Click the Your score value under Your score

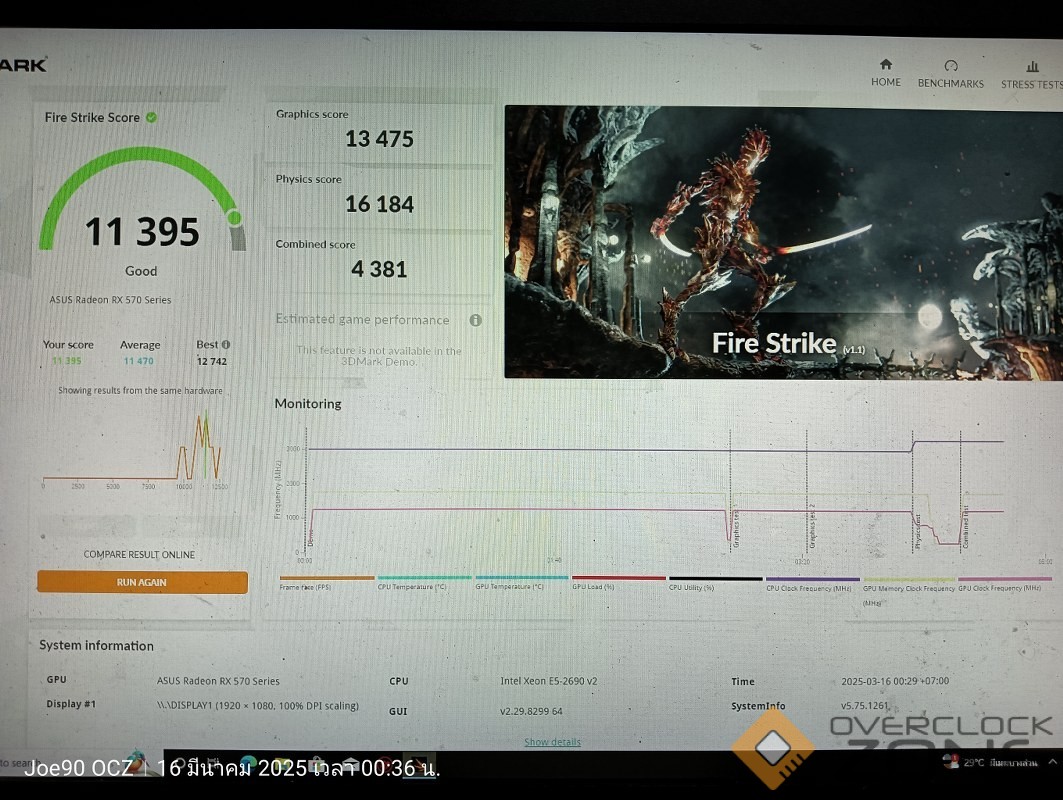(66, 361)
